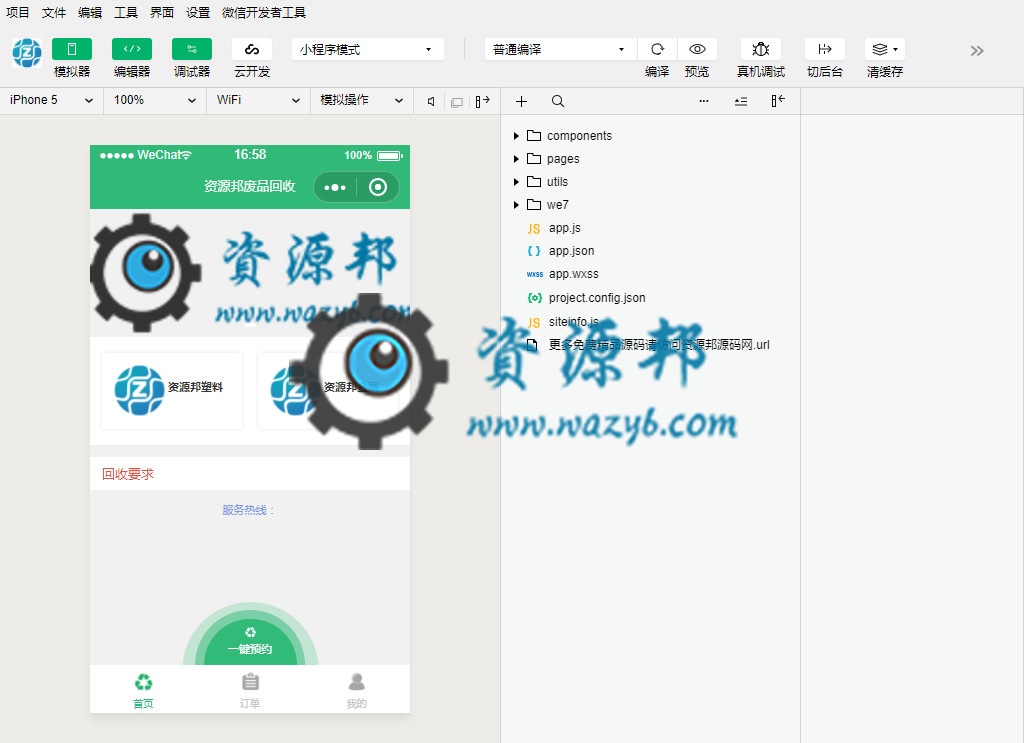Open the 100% zoom dropdown
The height and width of the screenshot is (743, 1024).
[155, 101]
